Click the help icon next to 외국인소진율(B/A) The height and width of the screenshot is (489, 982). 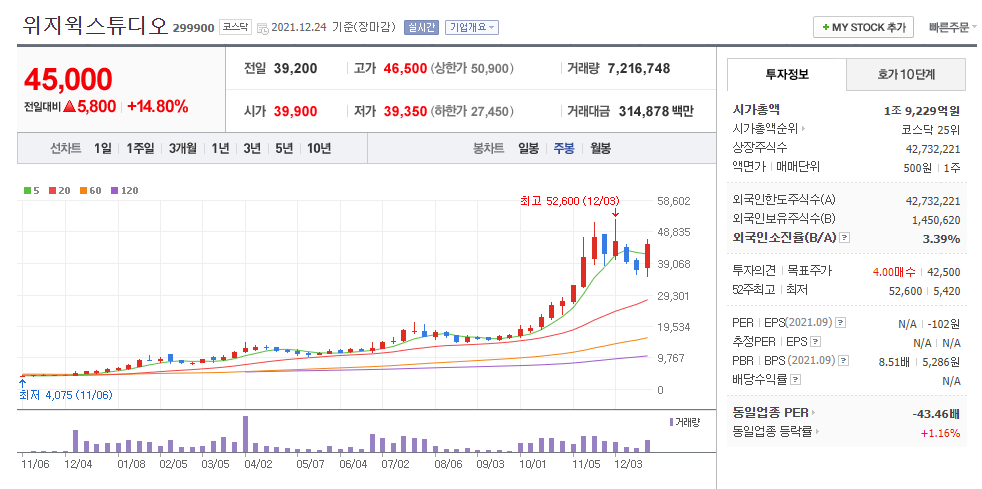[845, 238]
